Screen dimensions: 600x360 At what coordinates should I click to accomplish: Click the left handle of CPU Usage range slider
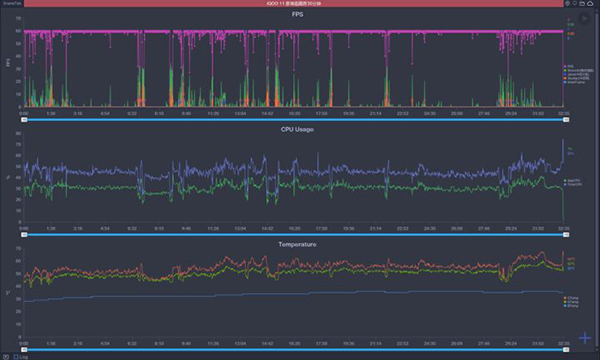24,235
